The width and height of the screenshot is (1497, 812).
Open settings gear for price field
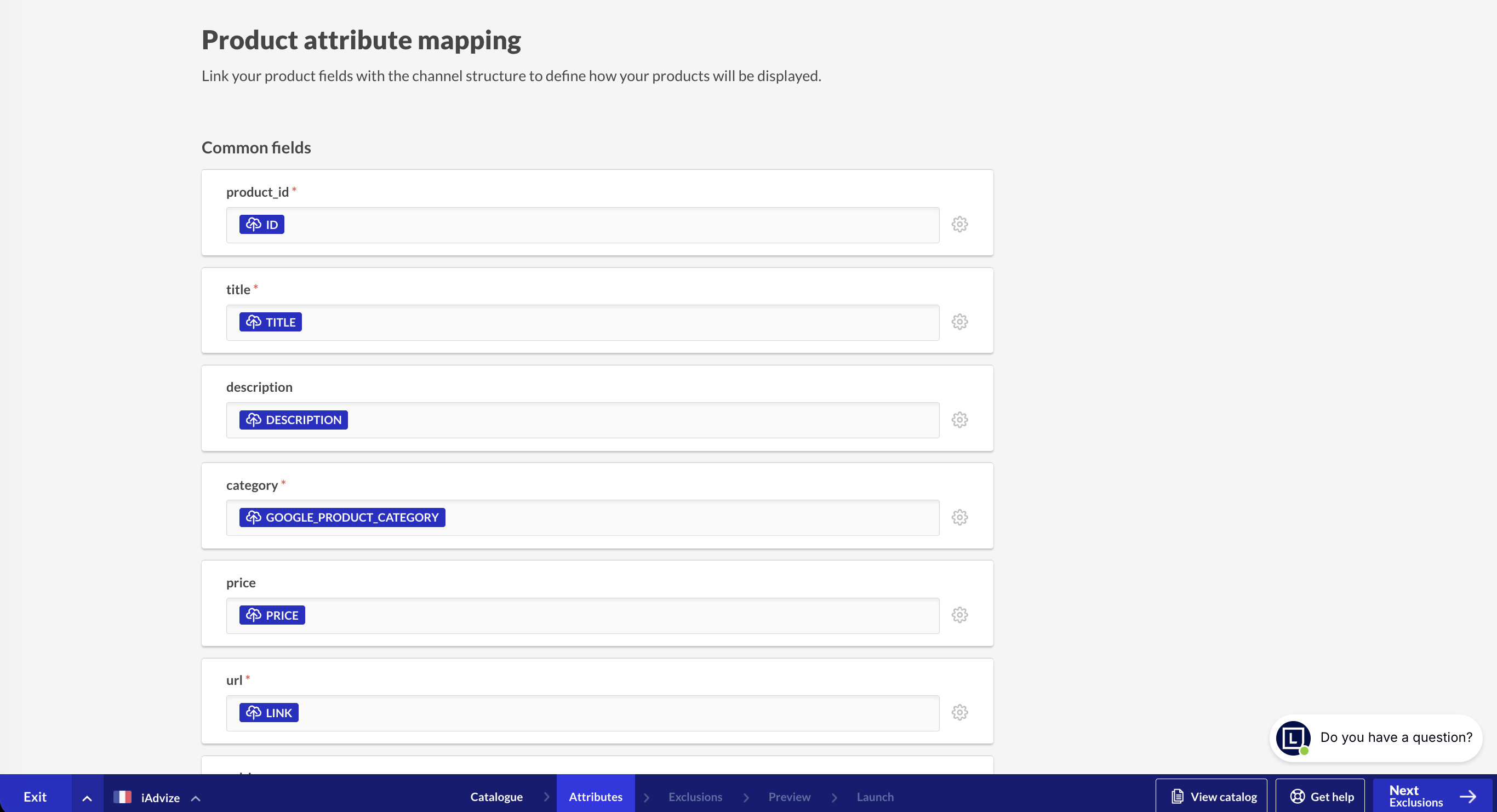(959, 615)
